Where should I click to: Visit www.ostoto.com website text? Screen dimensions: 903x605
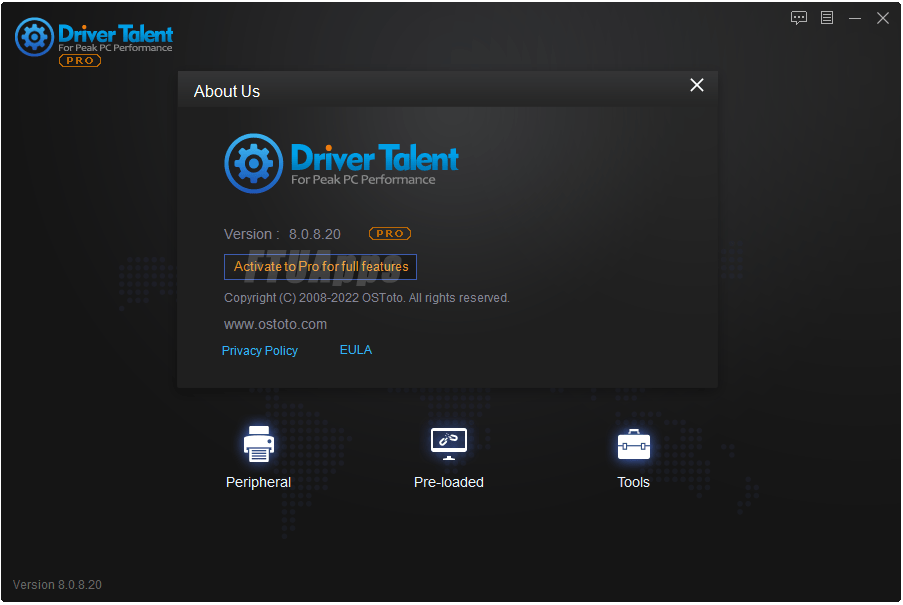tap(275, 324)
